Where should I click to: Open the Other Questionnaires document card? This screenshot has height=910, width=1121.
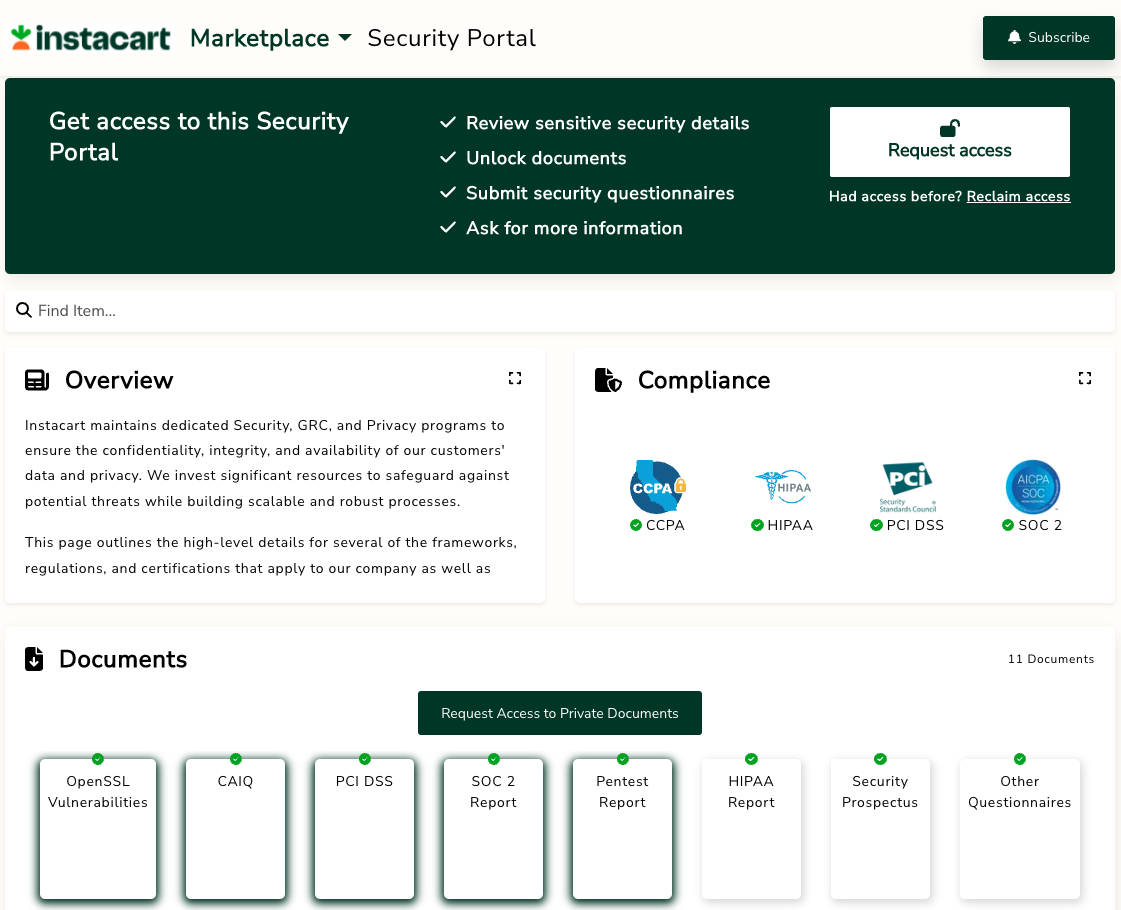click(1019, 829)
